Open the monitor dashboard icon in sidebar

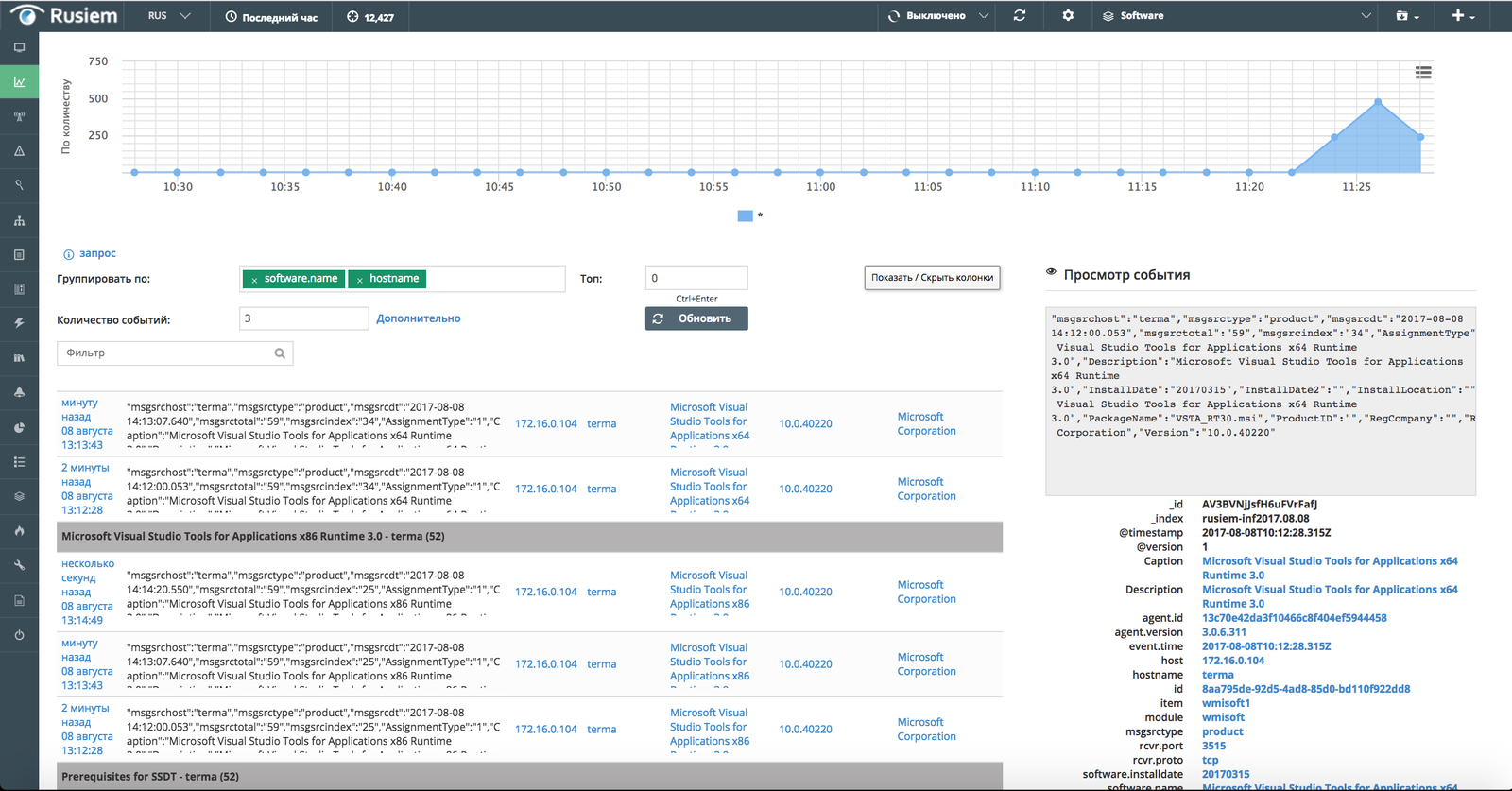coord(19,47)
